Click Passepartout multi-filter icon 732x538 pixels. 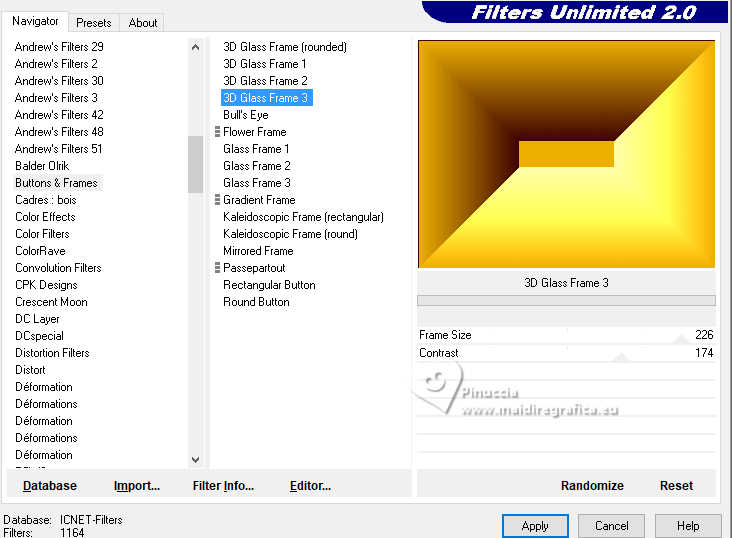tap(217, 268)
